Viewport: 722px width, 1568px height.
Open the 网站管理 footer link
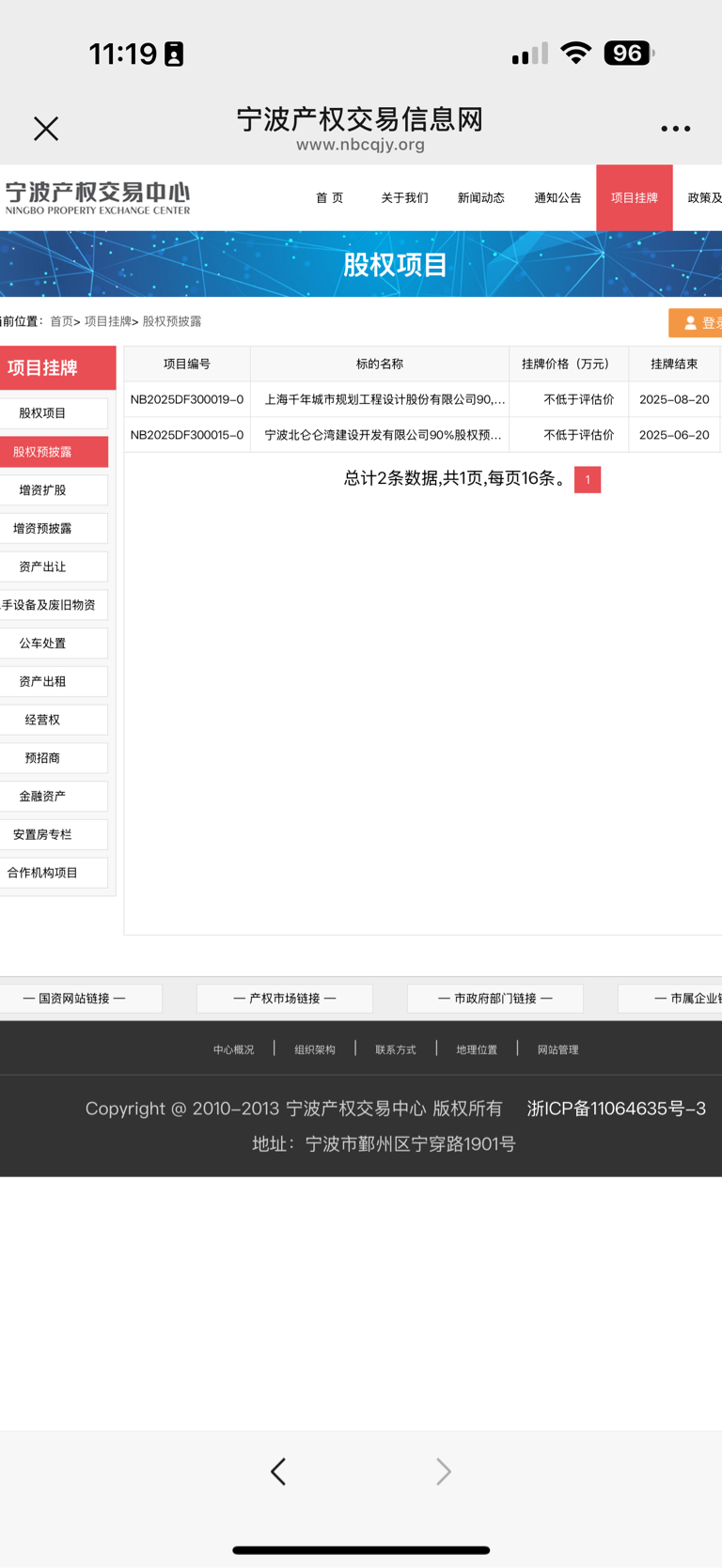[x=558, y=1049]
